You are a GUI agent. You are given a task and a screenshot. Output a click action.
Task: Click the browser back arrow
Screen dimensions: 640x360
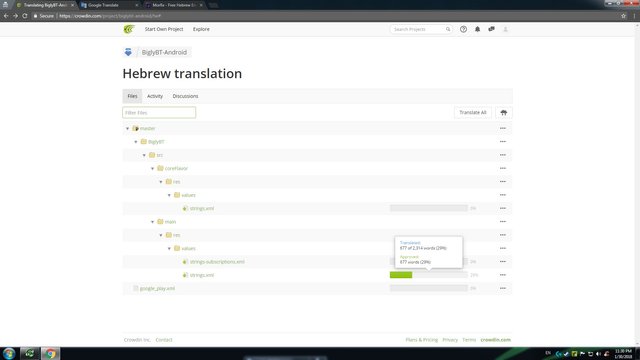pos(6,16)
